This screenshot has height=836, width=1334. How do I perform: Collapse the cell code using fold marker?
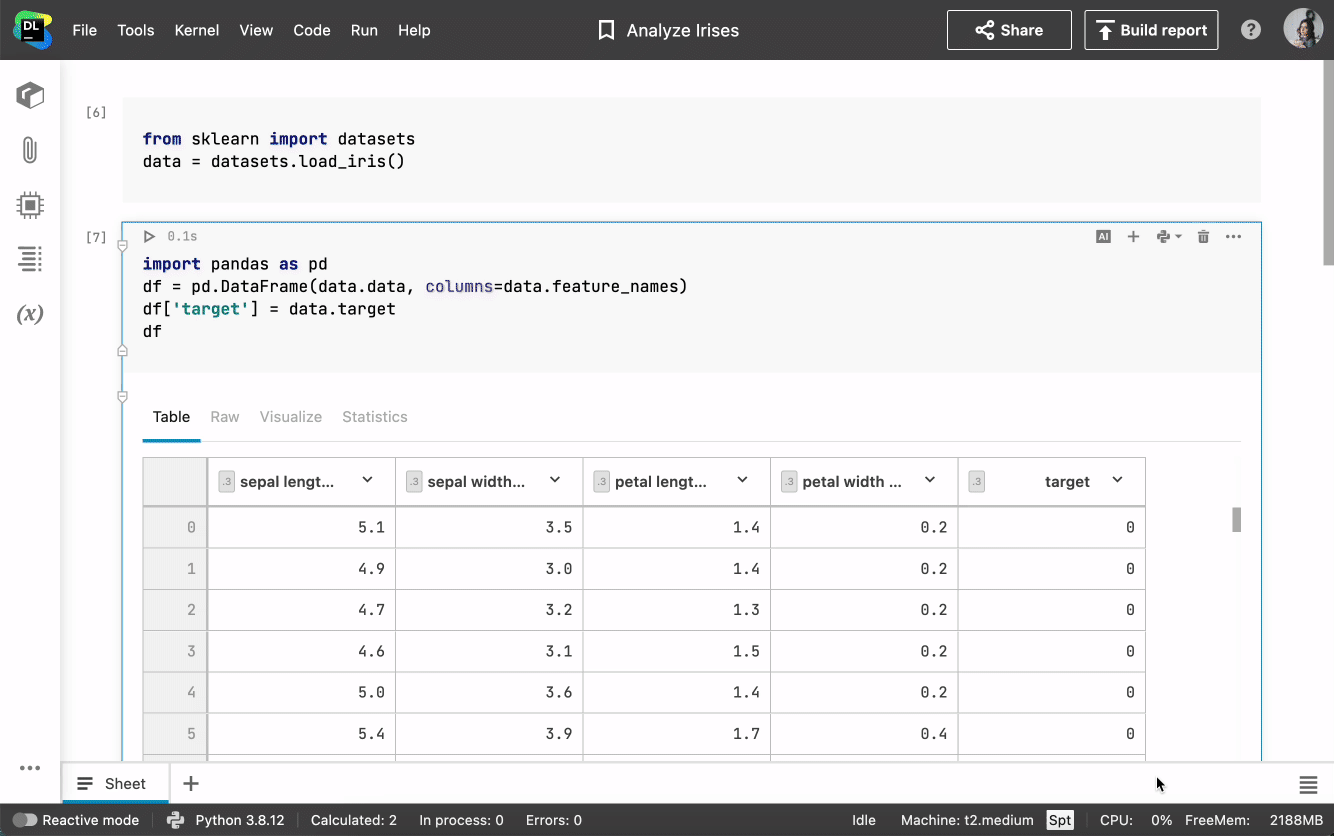(123, 246)
